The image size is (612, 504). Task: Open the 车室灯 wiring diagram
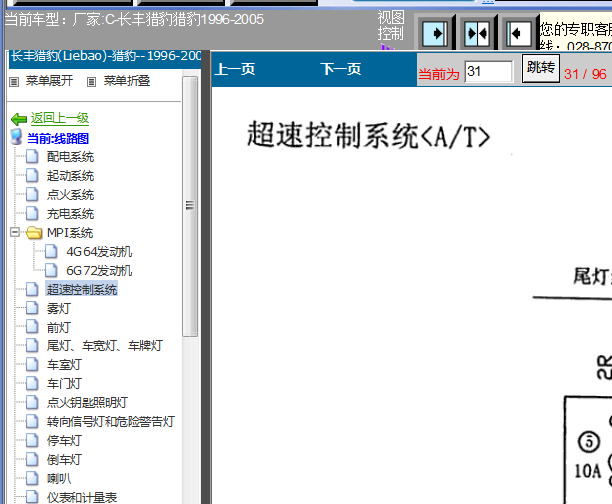point(64,365)
